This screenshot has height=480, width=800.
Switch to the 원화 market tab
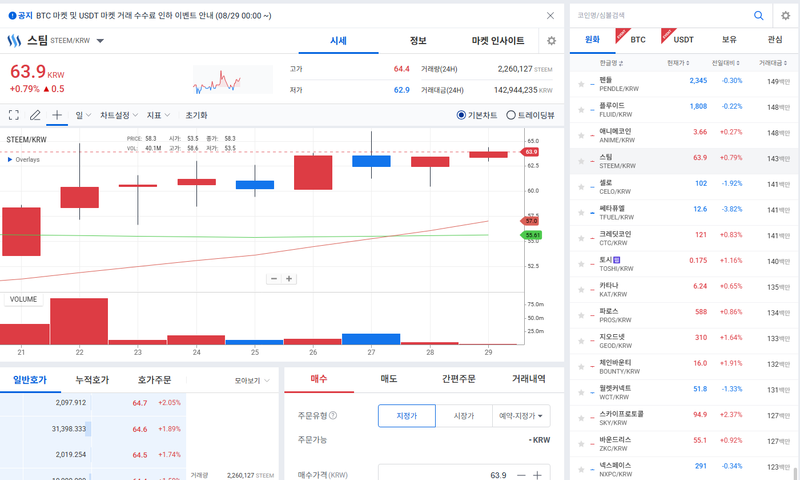[592, 40]
